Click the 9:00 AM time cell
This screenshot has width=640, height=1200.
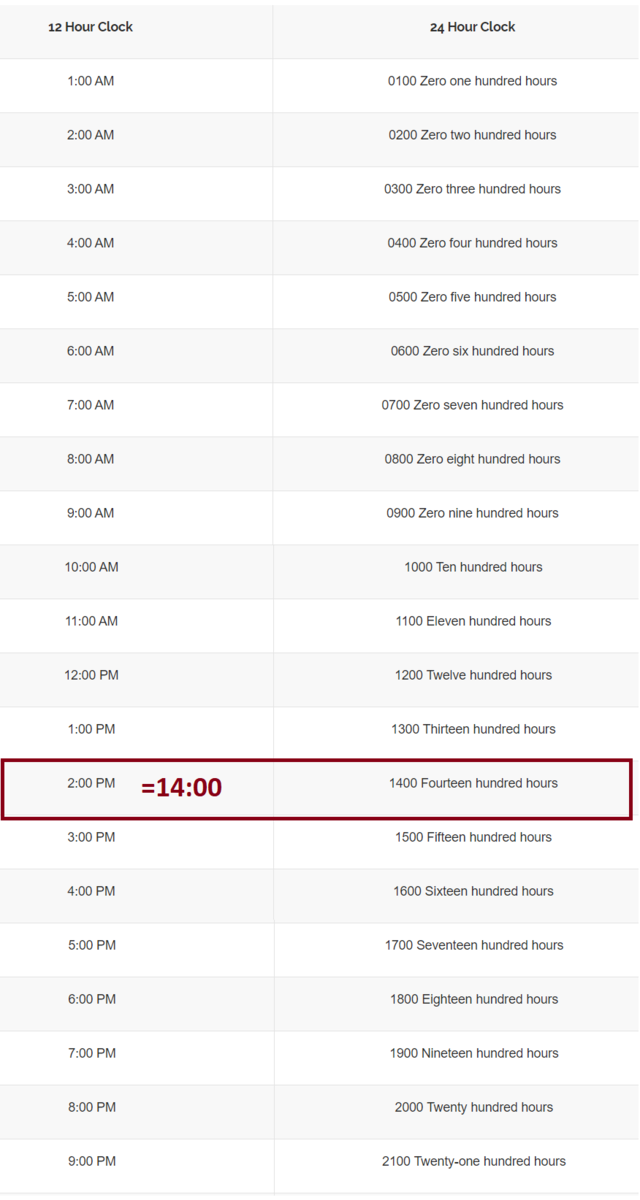91,513
